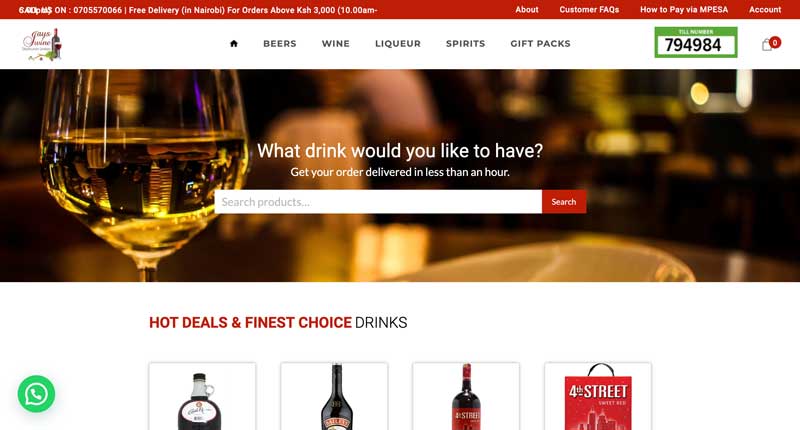Select the 4th Street red box product
This screenshot has width=800, height=430.
pyautogui.click(x=598, y=396)
